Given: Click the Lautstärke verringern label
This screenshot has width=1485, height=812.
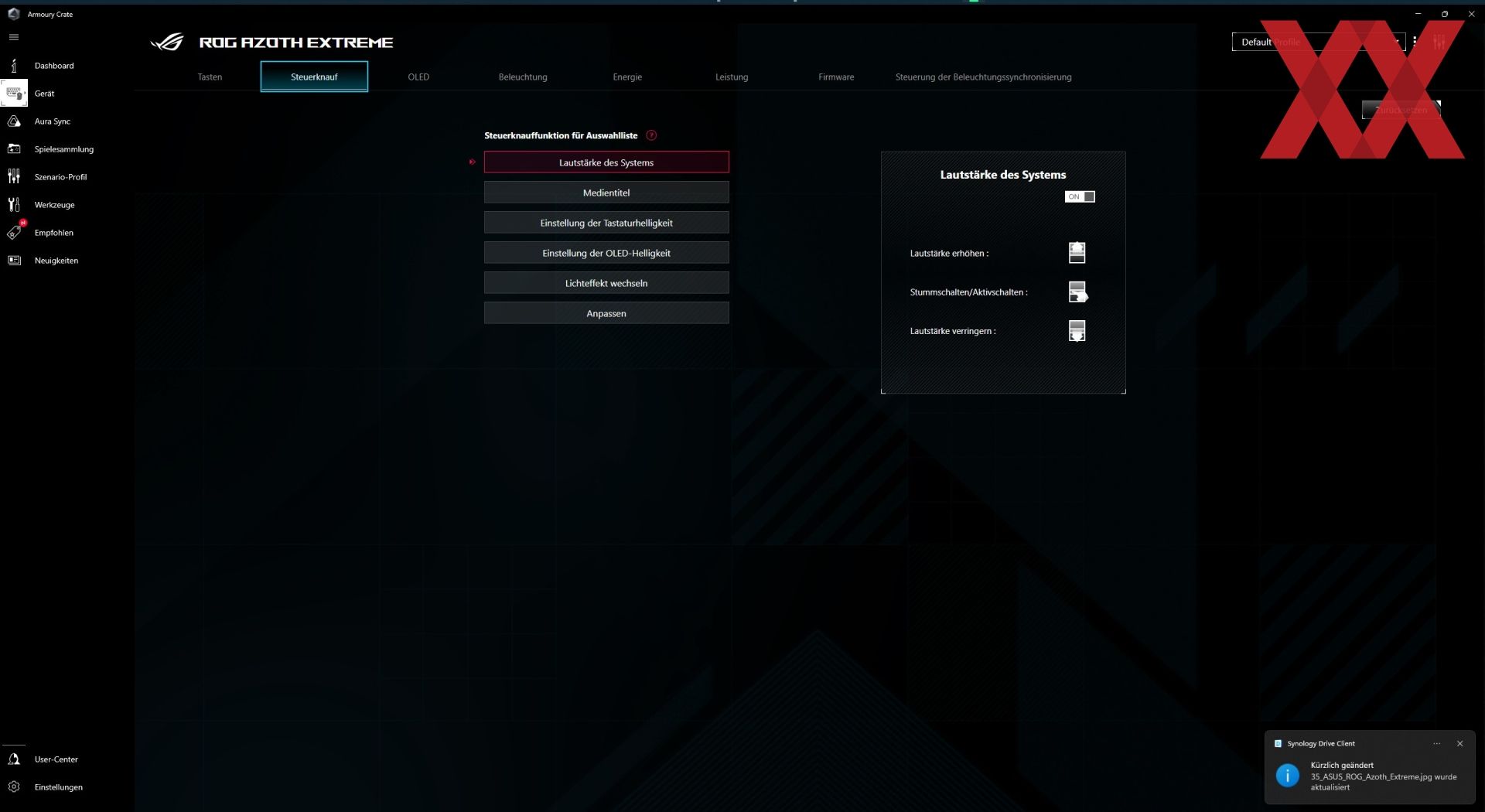Looking at the screenshot, I should coord(952,331).
